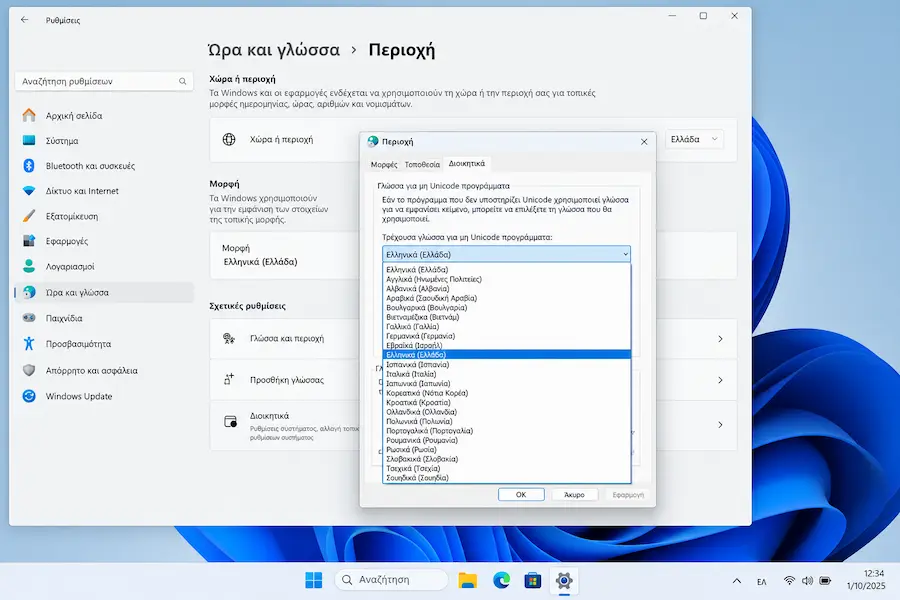Choose Σουηδικά (Σουηδία) from list
The width and height of the screenshot is (900, 600).
click(506, 478)
